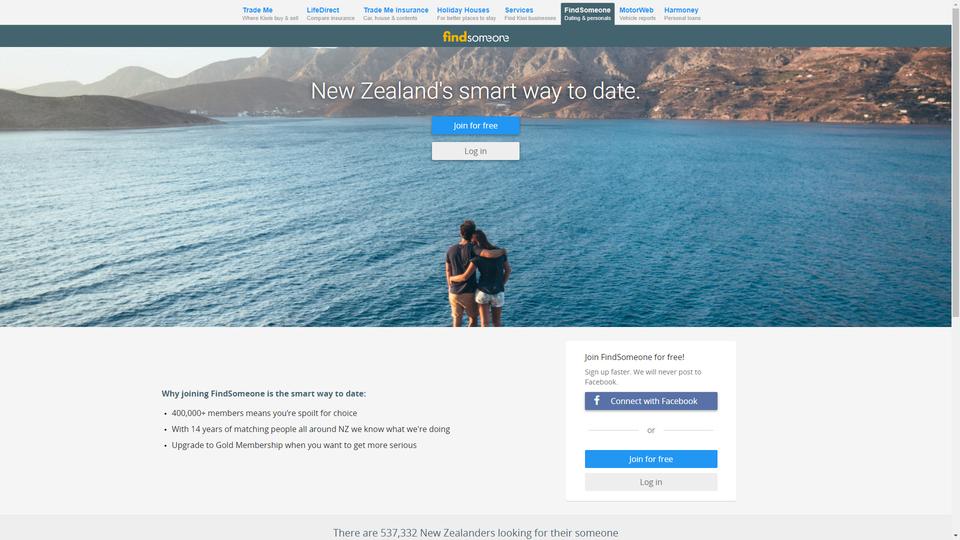Click the 'New Zealand's smart way to date' headline

click(475, 91)
